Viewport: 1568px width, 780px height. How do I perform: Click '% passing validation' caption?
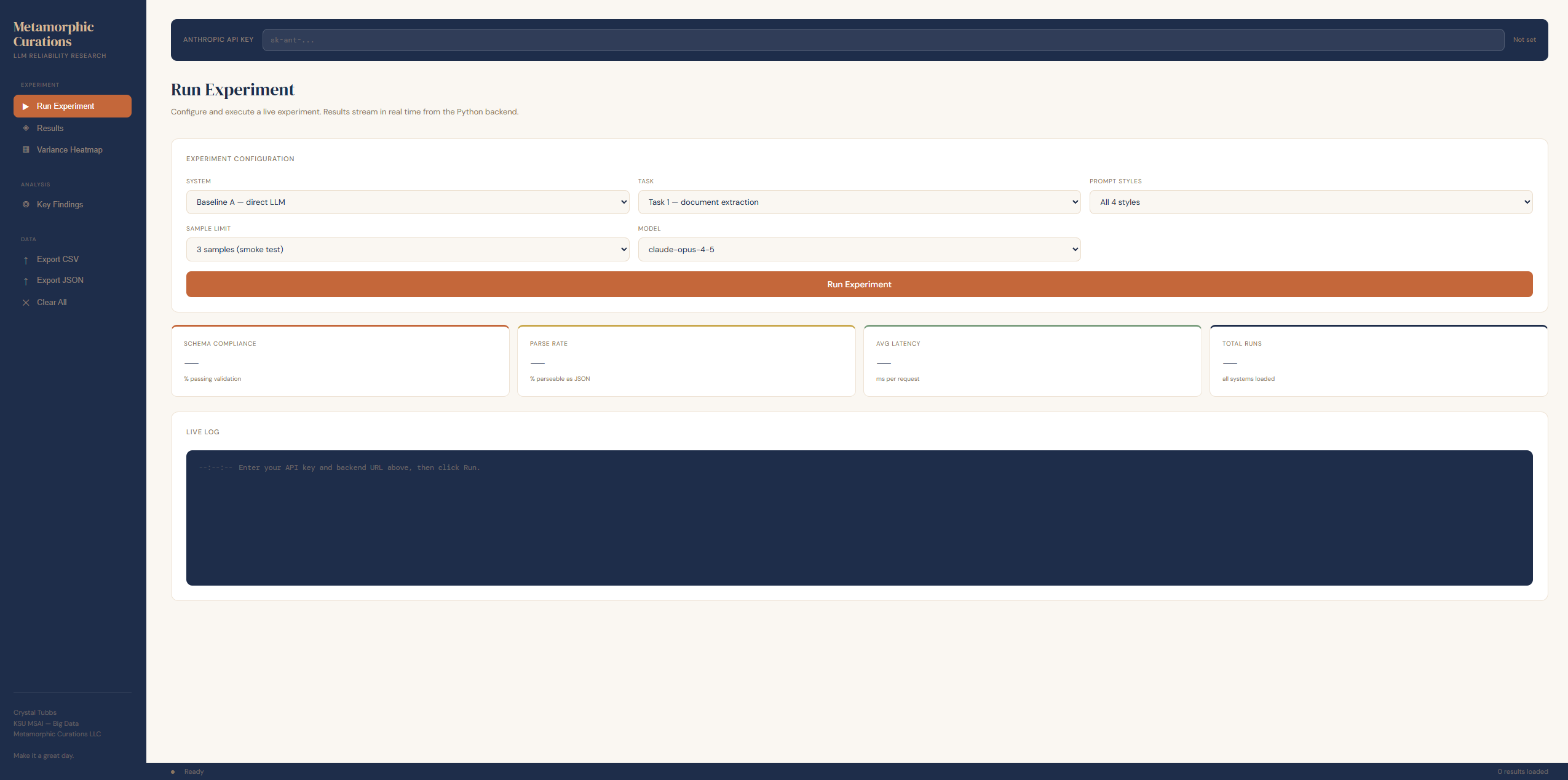pos(212,379)
